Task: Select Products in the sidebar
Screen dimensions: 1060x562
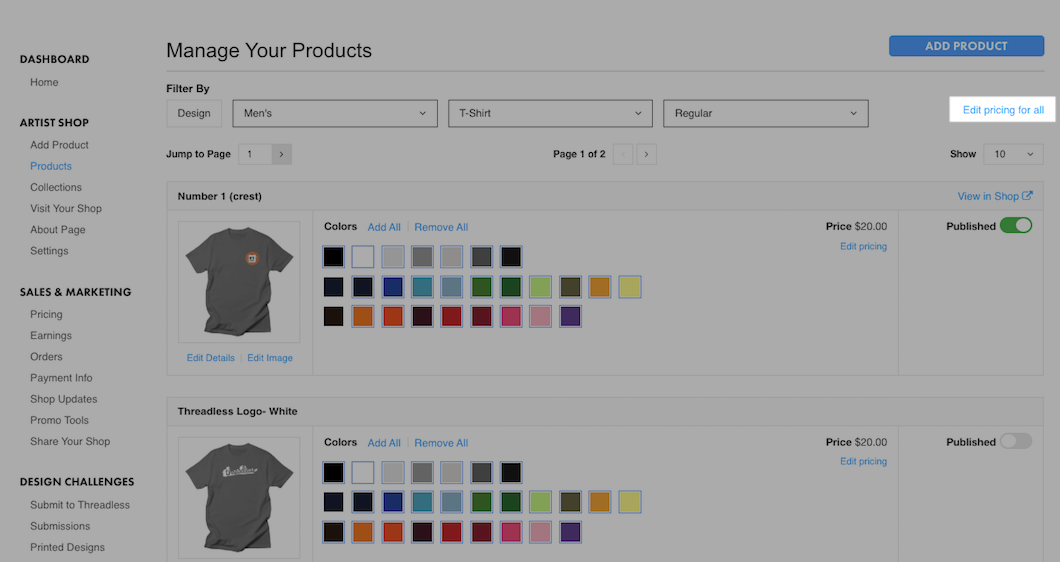Action: [x=51, y=166]
